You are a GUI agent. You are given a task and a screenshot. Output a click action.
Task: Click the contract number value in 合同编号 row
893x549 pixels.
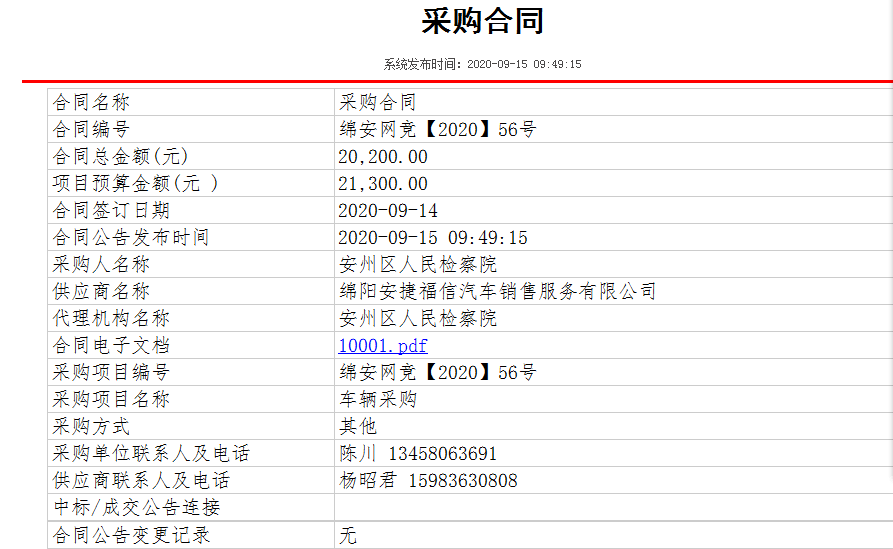click(437, 129)
